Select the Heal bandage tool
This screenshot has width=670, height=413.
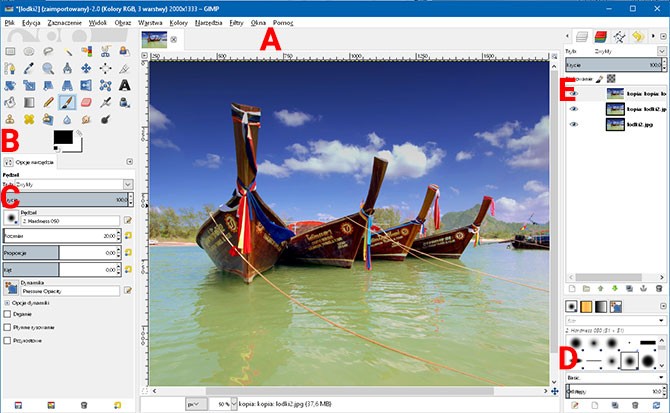point(29,119)
